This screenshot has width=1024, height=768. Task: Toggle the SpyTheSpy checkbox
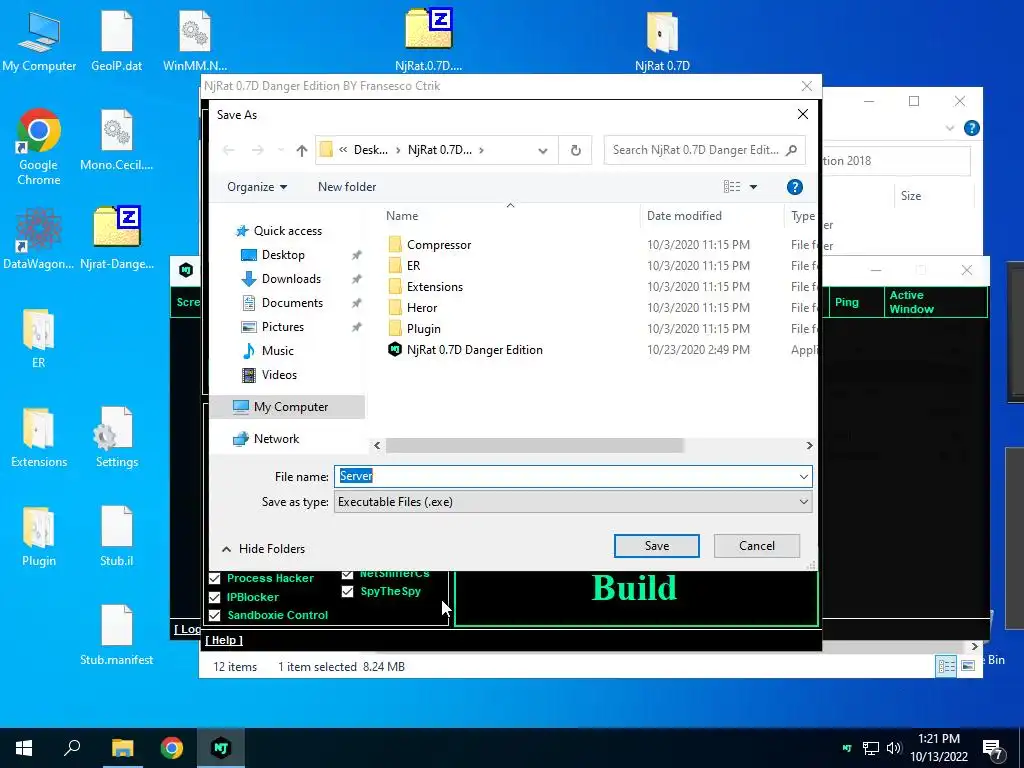click(347, 592)
